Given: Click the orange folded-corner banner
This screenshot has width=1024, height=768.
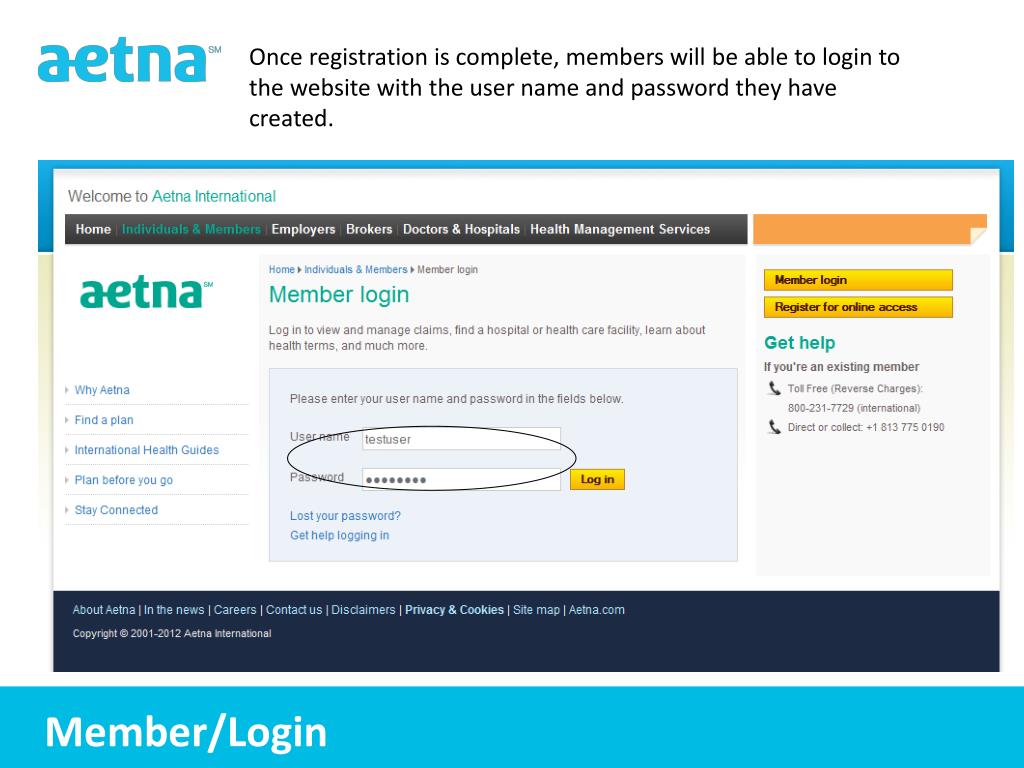Looking at the screenshot, I should 870,229.
